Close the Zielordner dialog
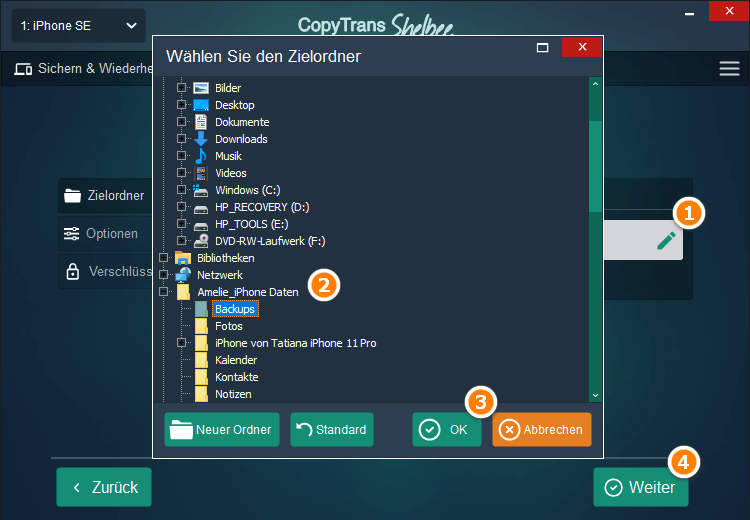This screenshot has width=750, height=520. click(x=582, y=47)
